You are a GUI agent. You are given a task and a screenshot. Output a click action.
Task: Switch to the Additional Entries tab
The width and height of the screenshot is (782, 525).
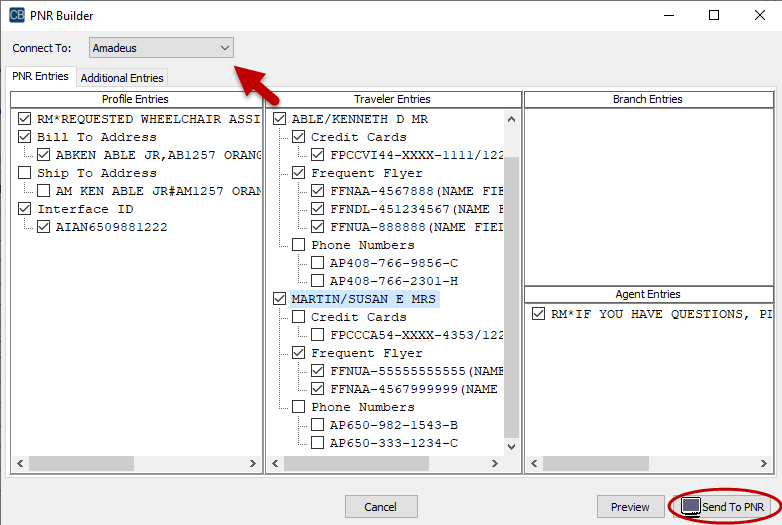click(121, 78)
